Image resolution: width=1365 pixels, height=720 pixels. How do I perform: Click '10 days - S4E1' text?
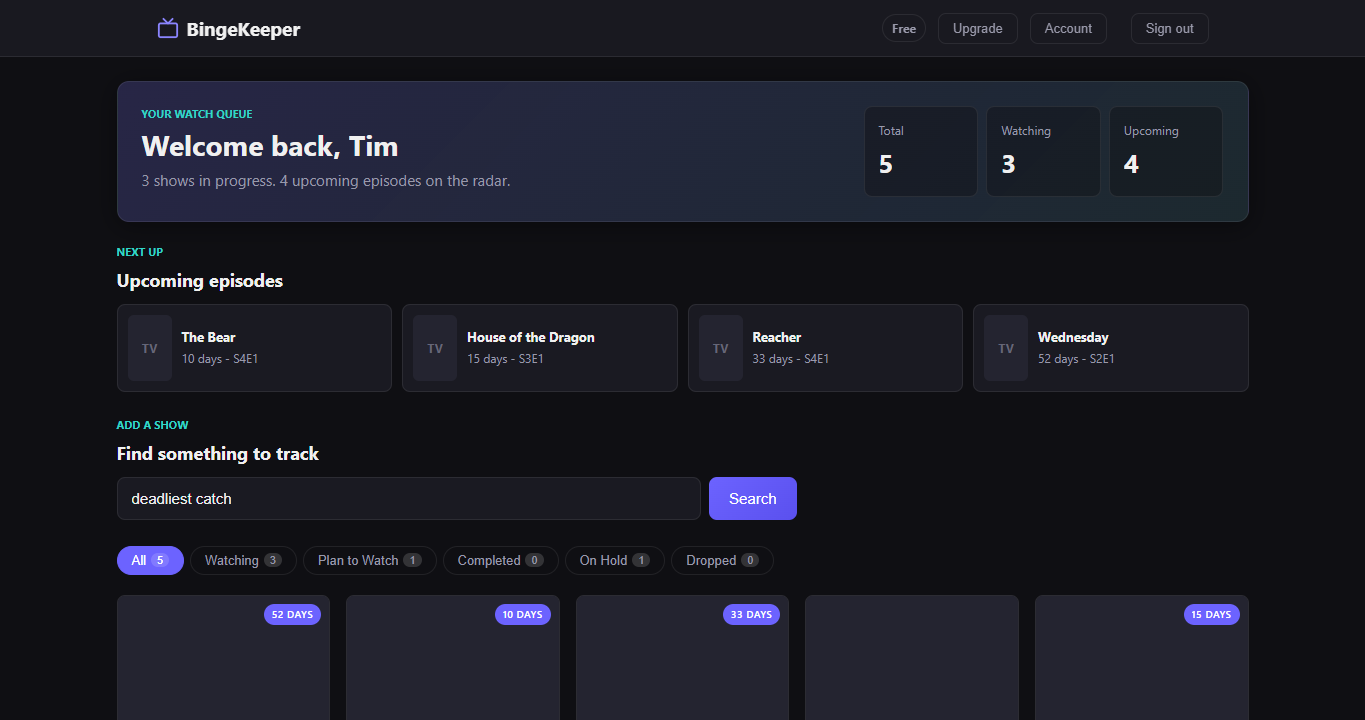[220, 359]
